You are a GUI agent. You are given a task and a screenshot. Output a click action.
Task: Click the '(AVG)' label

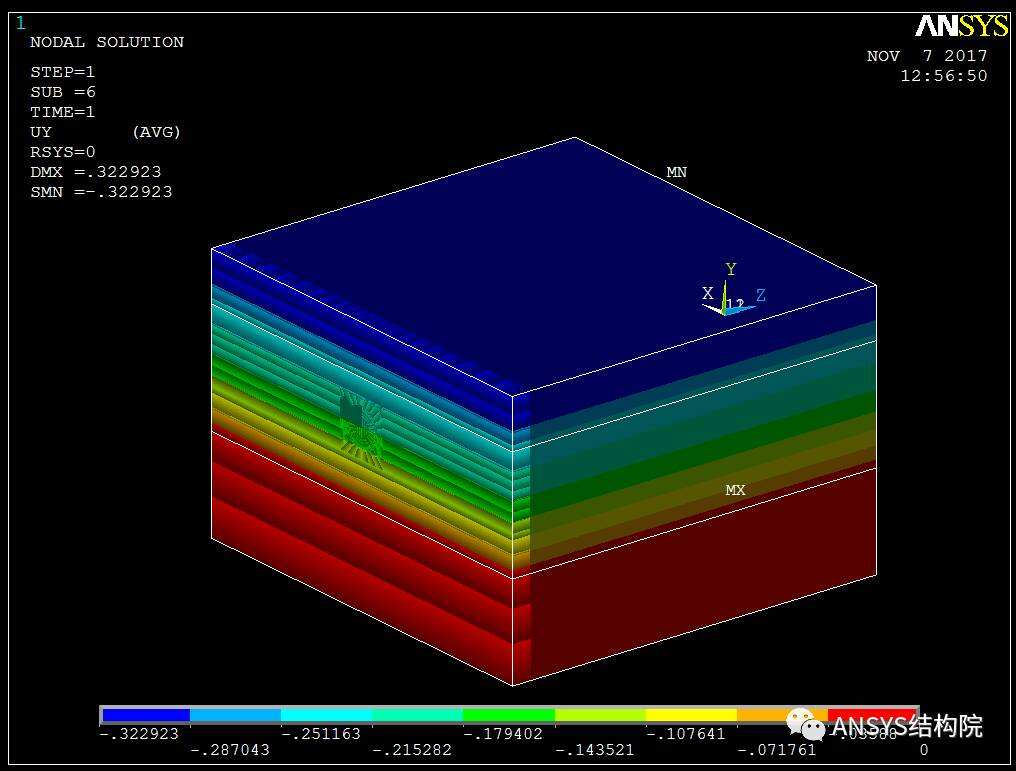point(156,132)
